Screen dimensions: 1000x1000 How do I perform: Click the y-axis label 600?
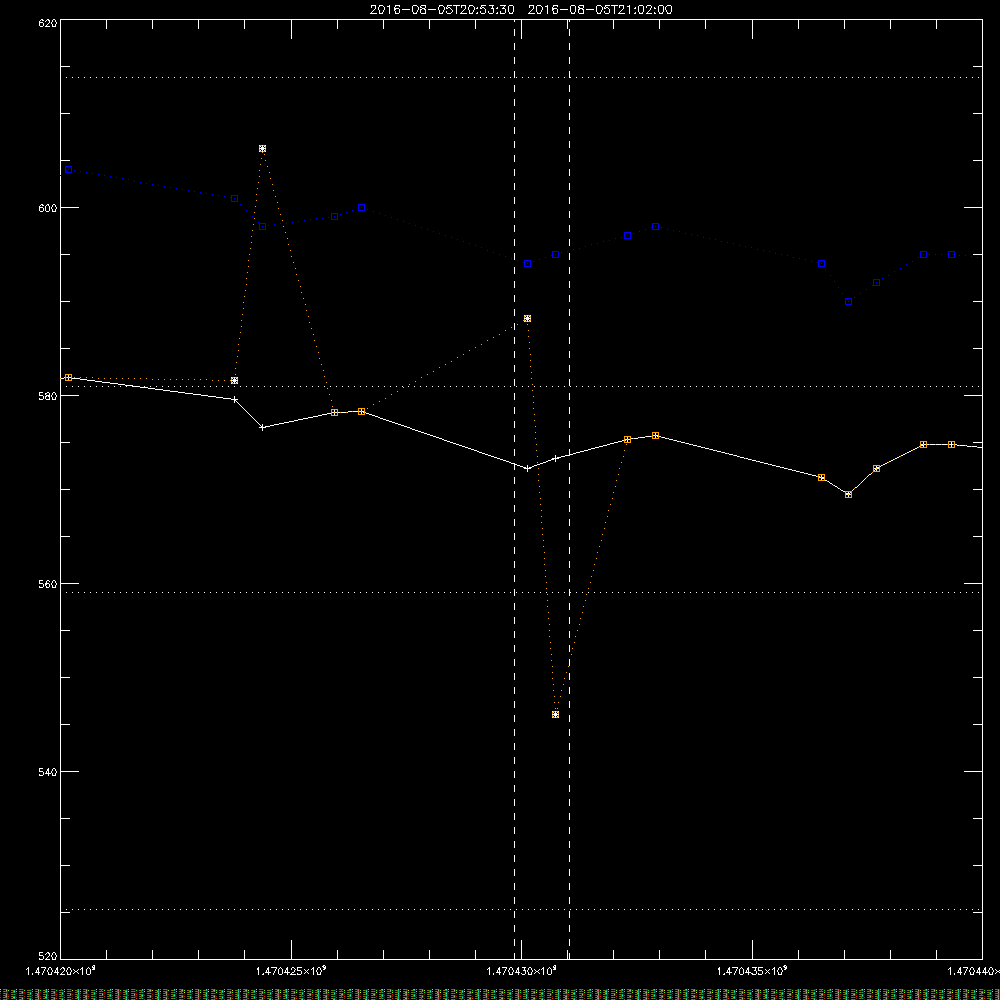click(x=49, y=208)
